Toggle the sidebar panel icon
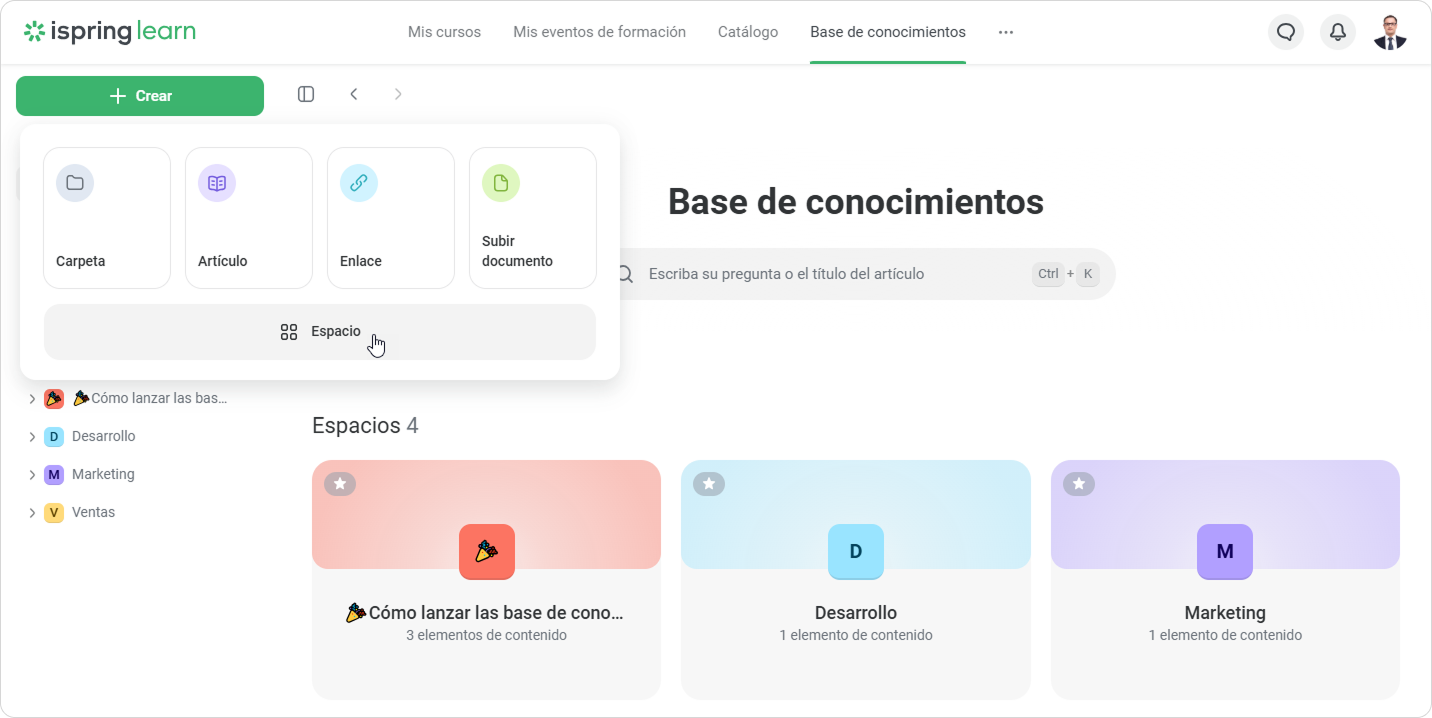 tap(306, 94)
